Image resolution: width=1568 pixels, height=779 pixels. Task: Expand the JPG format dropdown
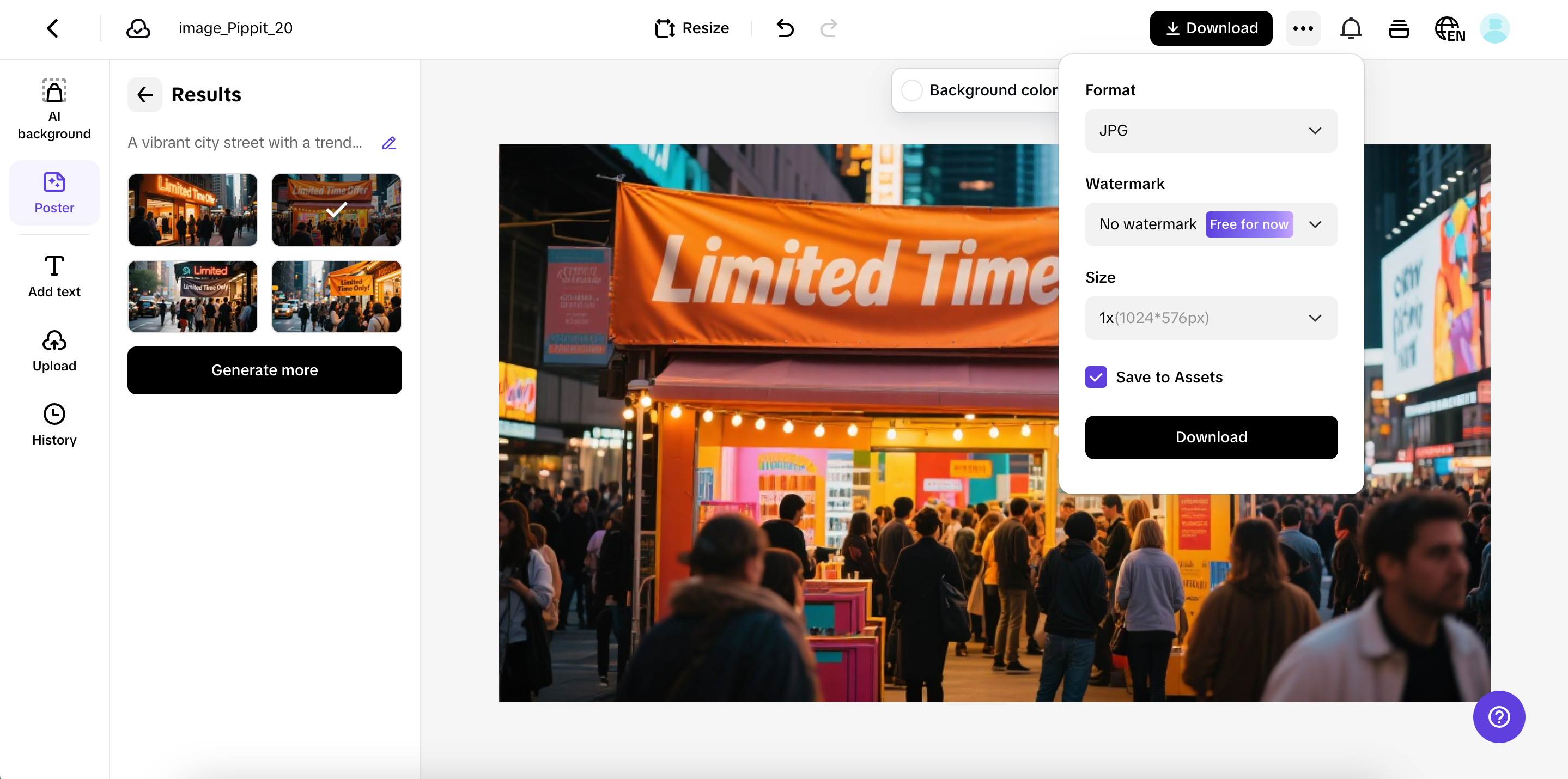[x=1211, y=130]
